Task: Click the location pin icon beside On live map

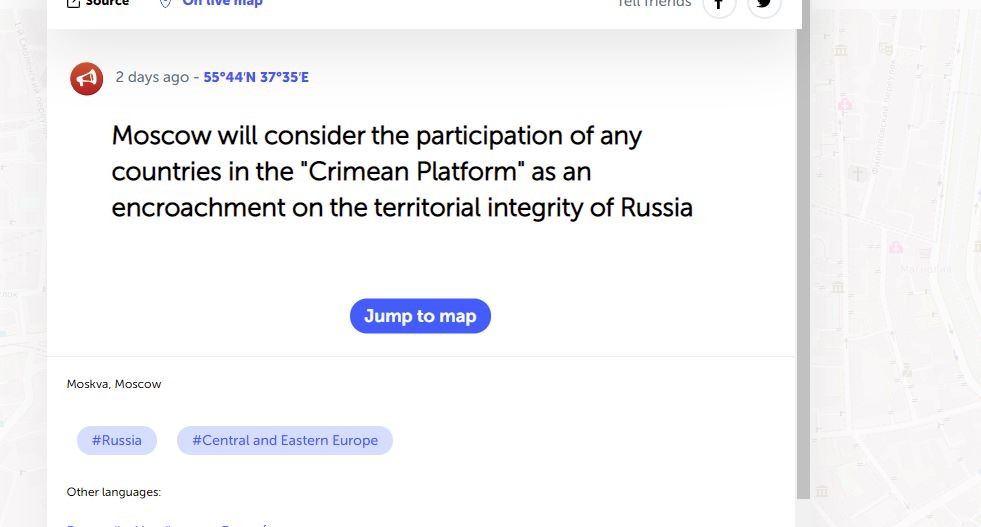Action: [166, 3]
